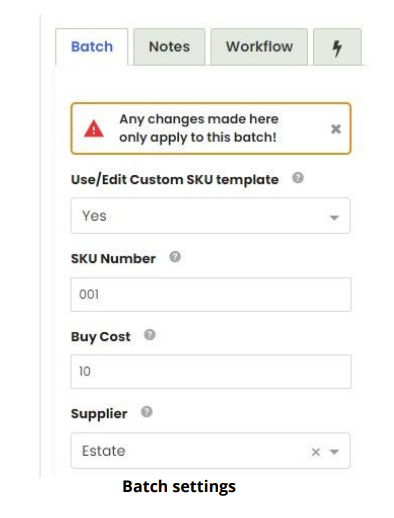
Task: Switch to the Workflow tab
Action: click(x=259, y=47)
